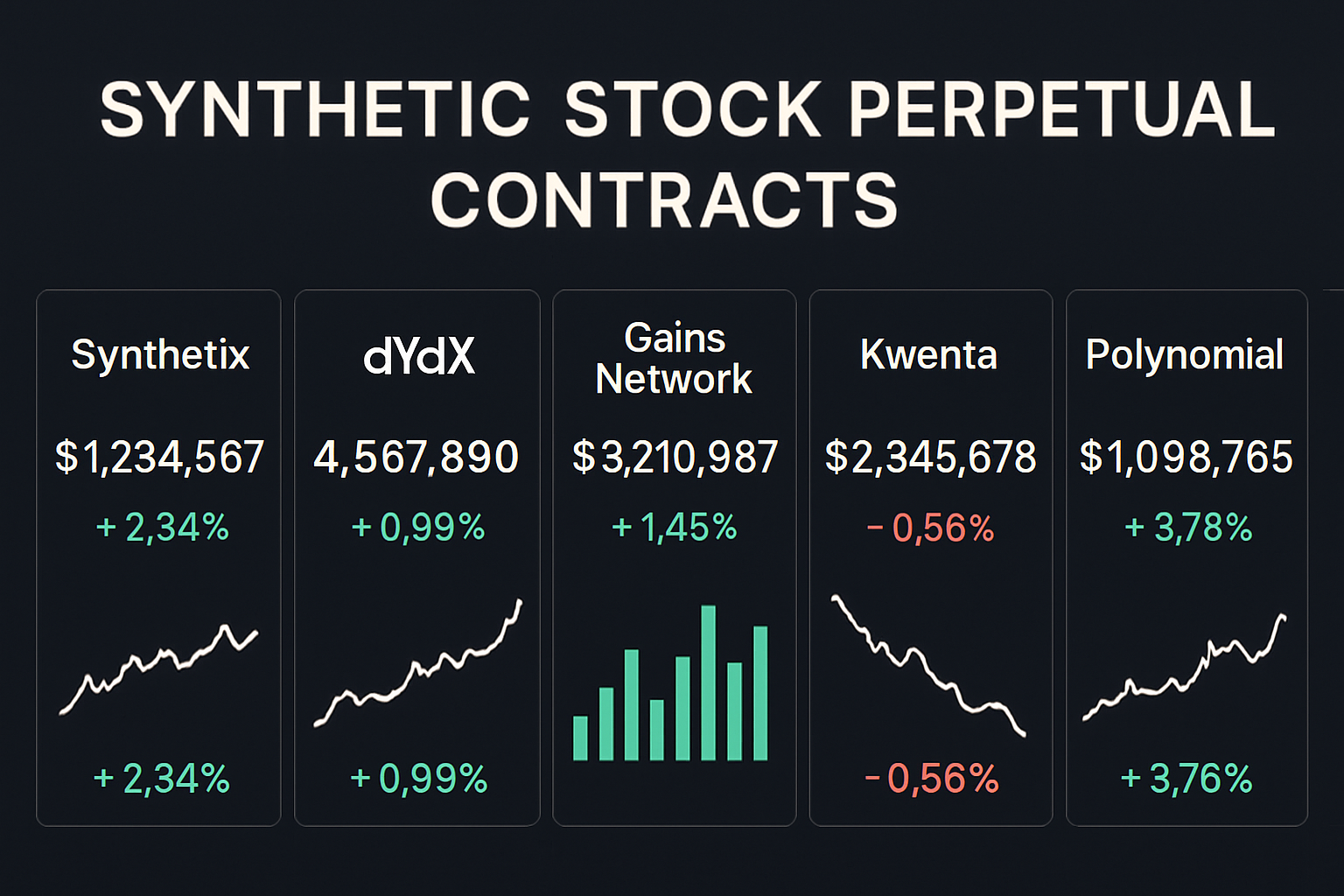The width and height of the screenshot is (1344, 896).
Task: Click the $1,234,567 Synthetix value
Action: tap(159, 457)
